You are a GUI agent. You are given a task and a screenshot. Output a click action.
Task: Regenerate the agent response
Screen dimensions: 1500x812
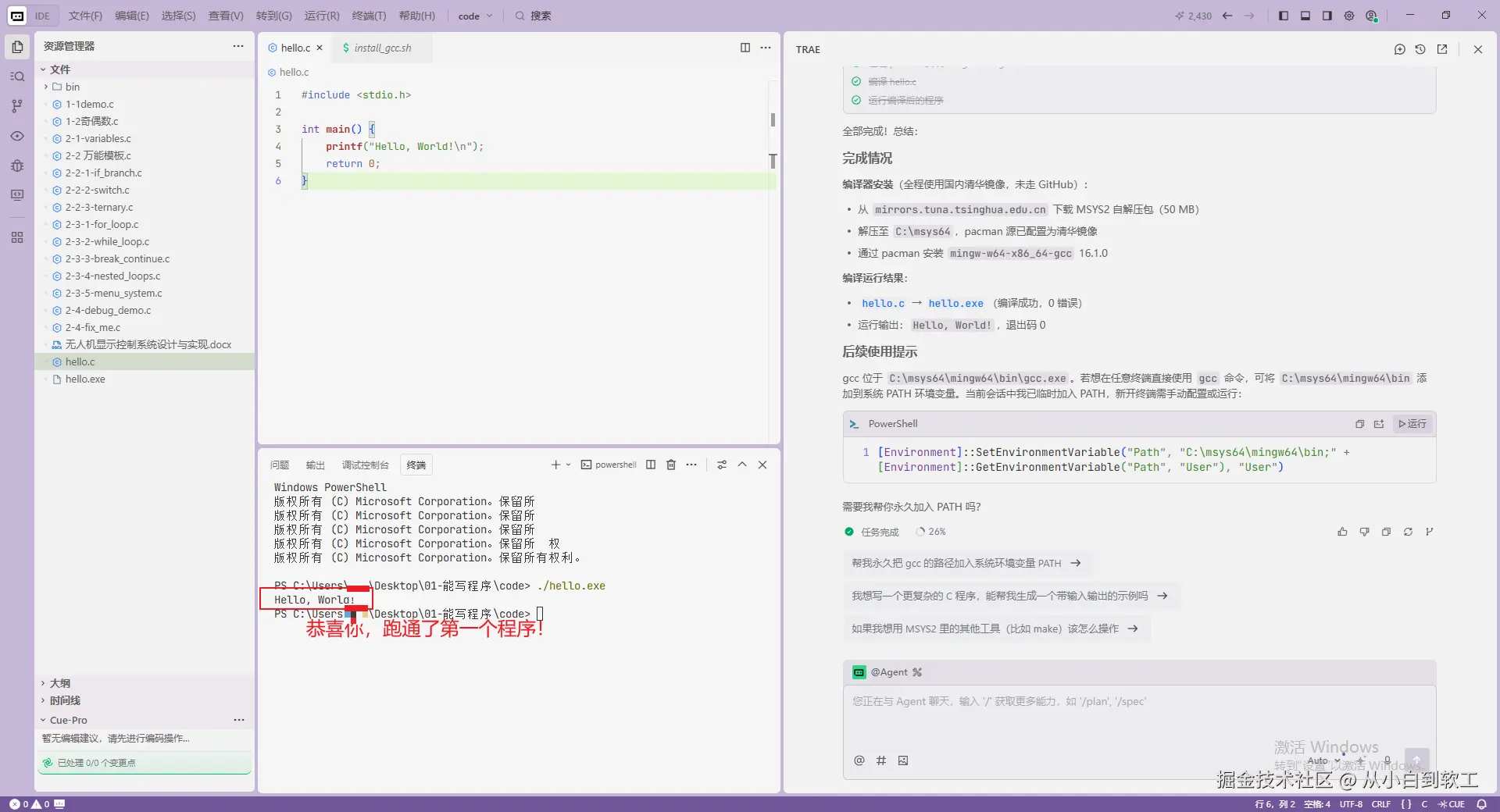click(1408, 532)
